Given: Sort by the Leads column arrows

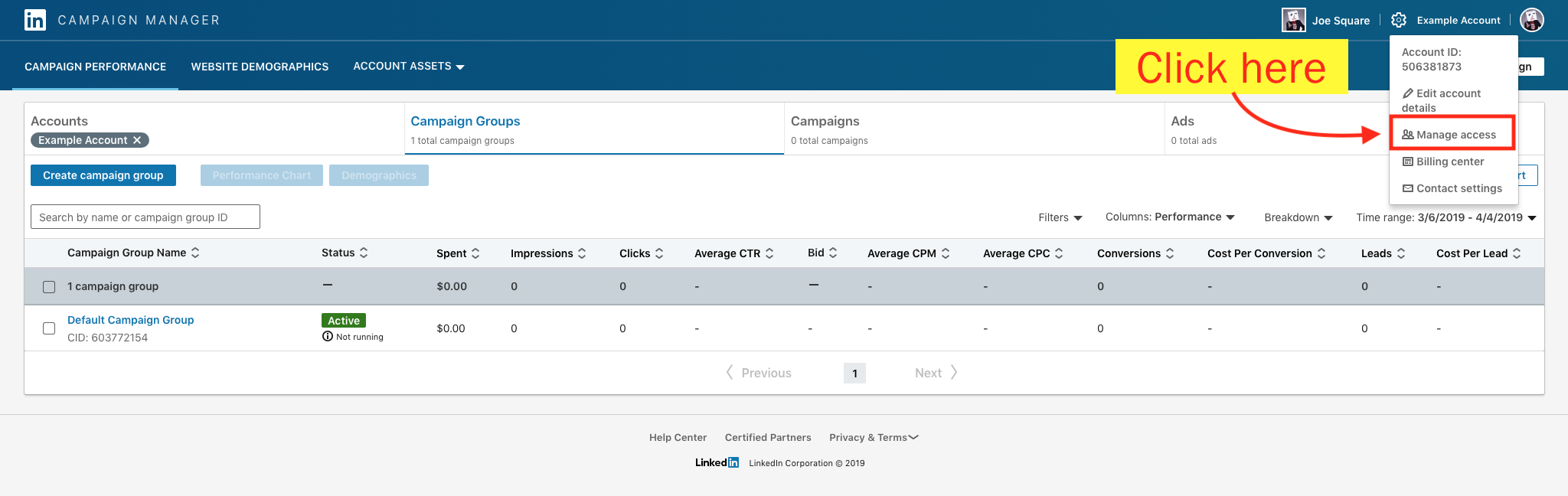Looking at the screenshot, I should pos(1401,253).
